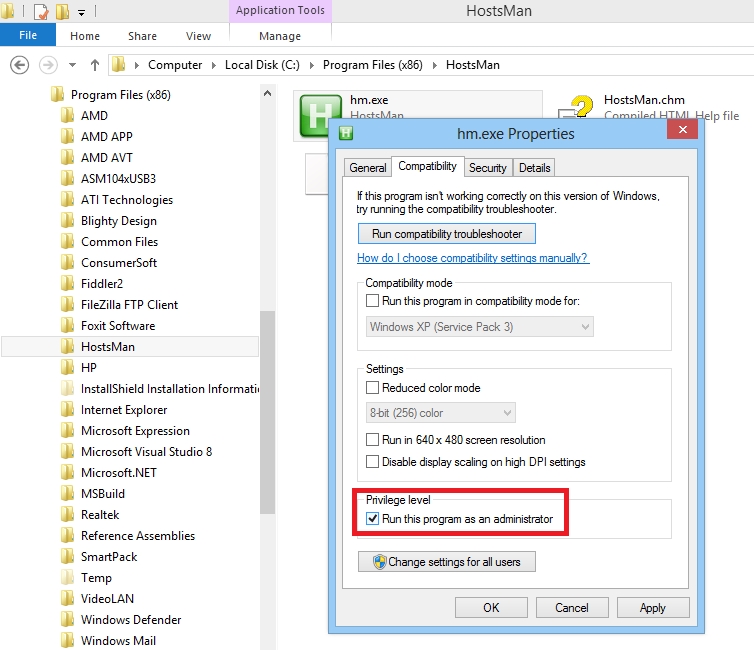This screenshot has width=754, height=650.
Task: Open the File menu in Explorer
Action: 28,35
